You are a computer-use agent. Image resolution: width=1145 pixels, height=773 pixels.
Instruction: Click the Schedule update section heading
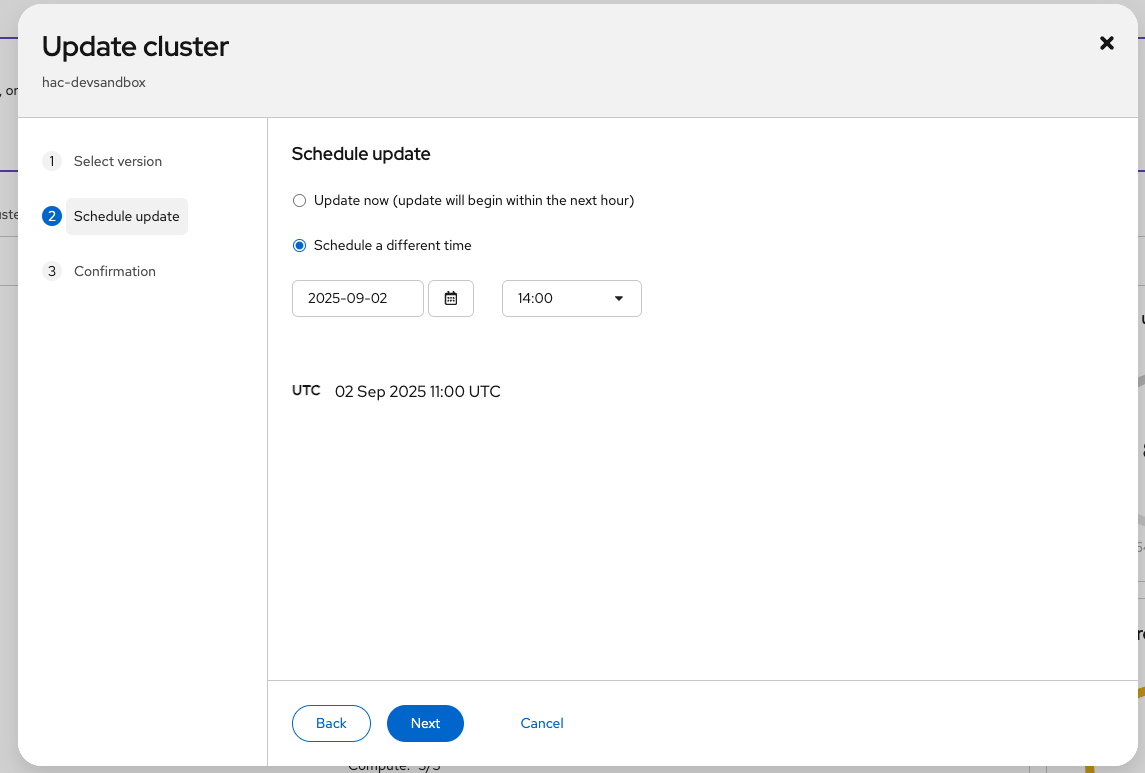coord(361,154)
